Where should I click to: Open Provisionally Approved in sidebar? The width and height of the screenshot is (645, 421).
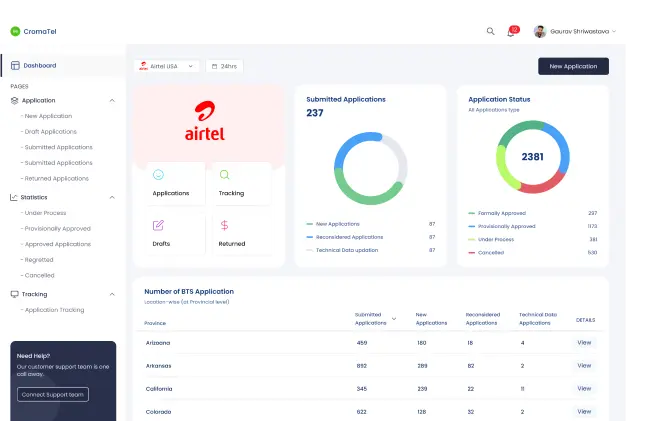pos(58,229)
